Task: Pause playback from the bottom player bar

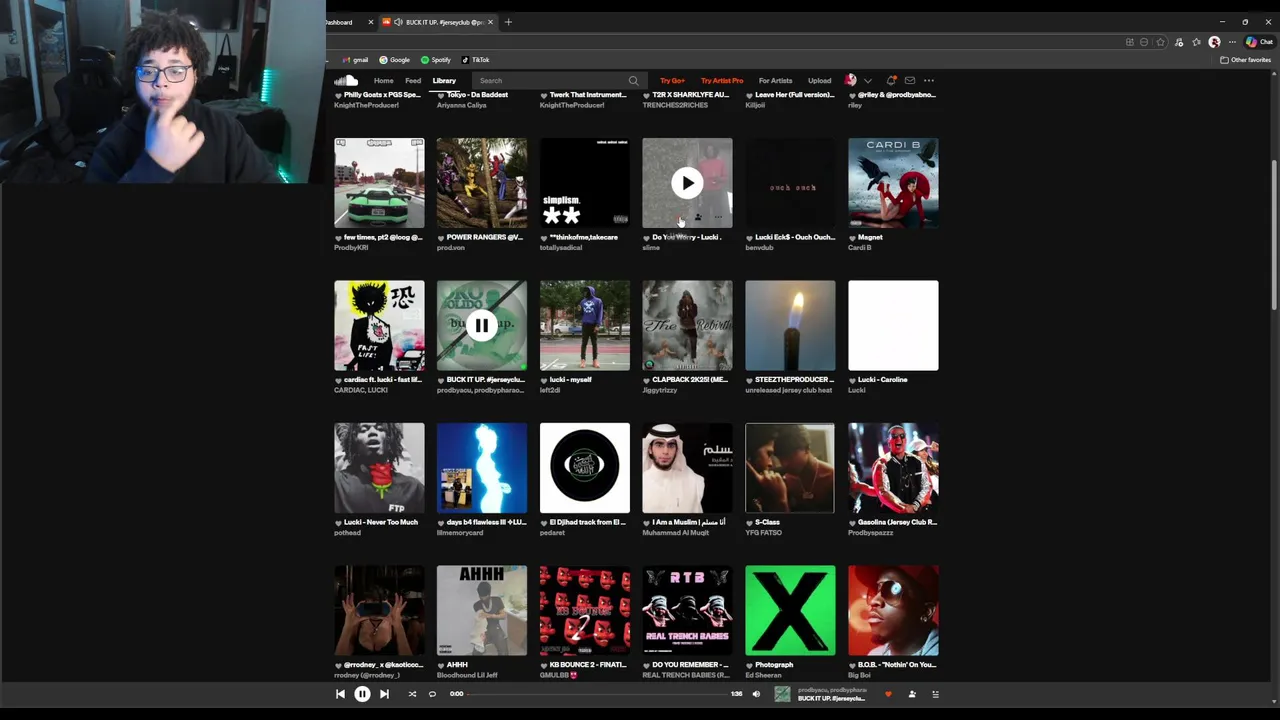Action: tap(362, 694)
